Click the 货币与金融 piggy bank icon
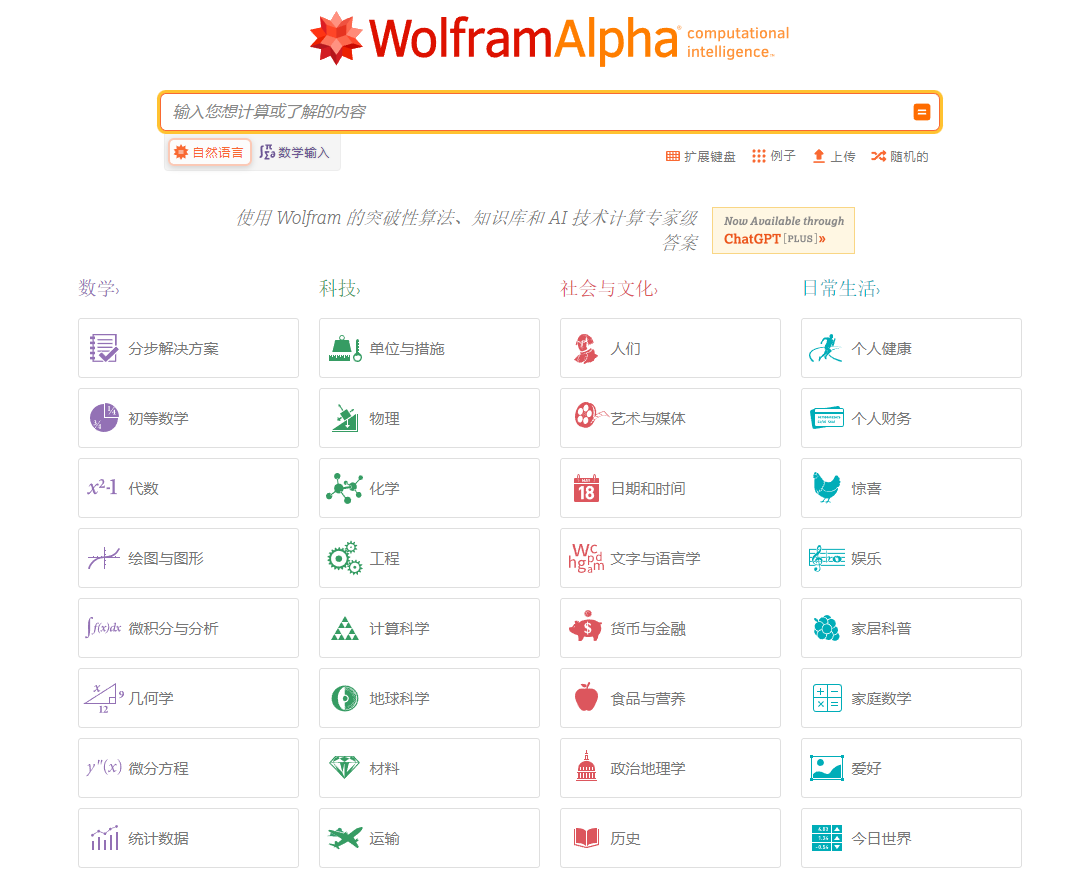The height and width of the screenshot is (875, 1087). [586, 626]
